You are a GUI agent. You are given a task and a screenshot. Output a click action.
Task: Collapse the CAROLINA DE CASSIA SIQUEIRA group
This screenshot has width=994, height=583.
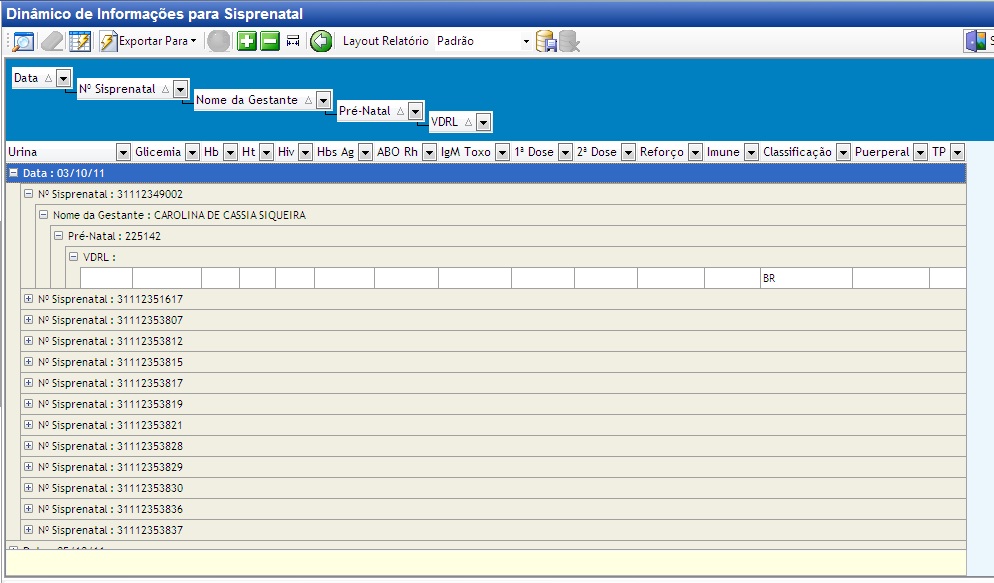(x=44, y=214)
